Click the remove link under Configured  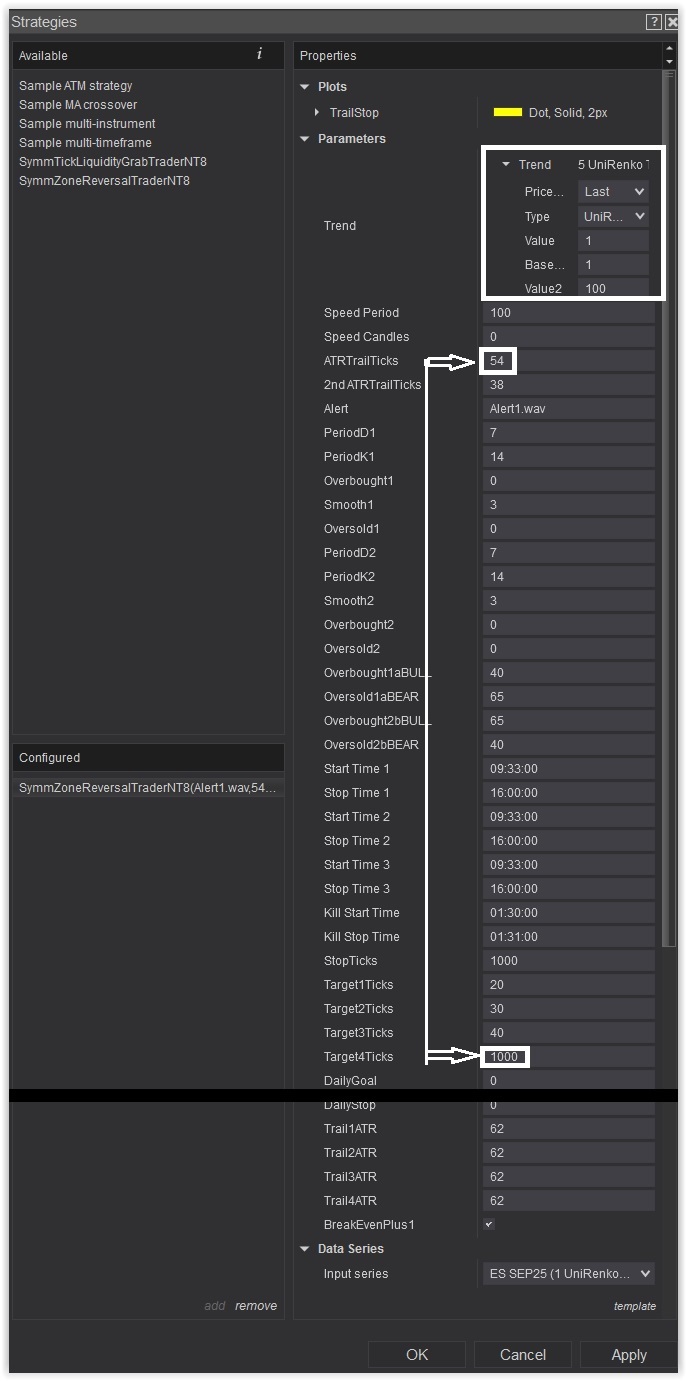(x=256, y=1305)
